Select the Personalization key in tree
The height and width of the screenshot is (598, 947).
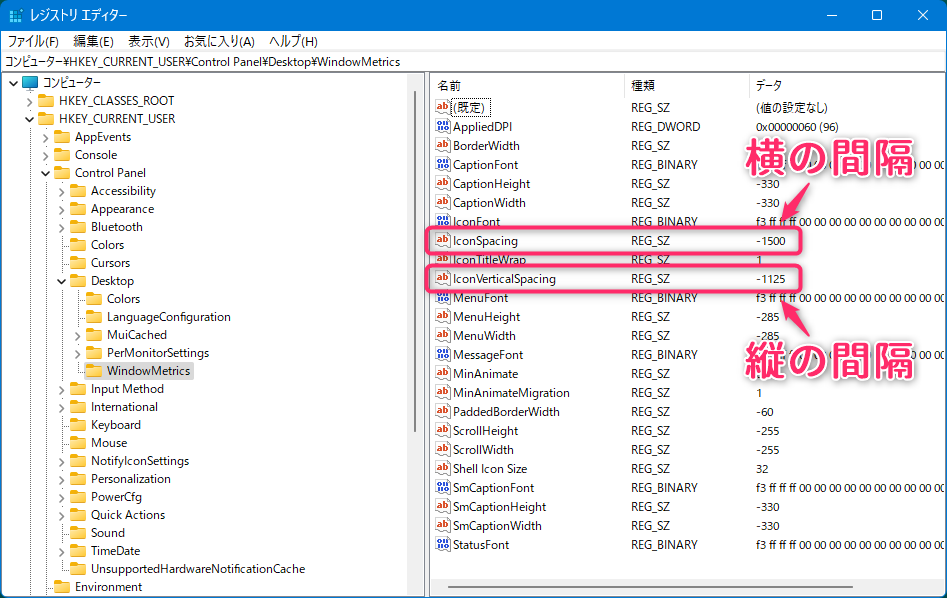[130, 479]
